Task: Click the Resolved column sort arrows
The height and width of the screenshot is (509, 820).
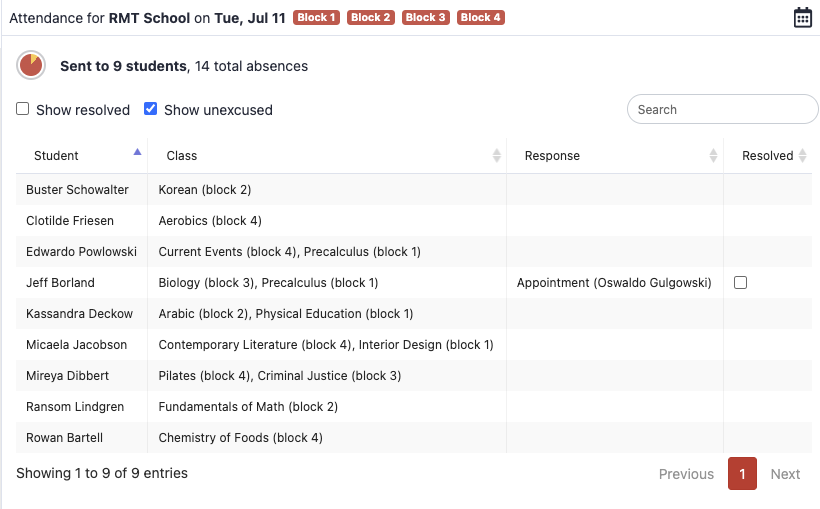Action: (802, 156)
